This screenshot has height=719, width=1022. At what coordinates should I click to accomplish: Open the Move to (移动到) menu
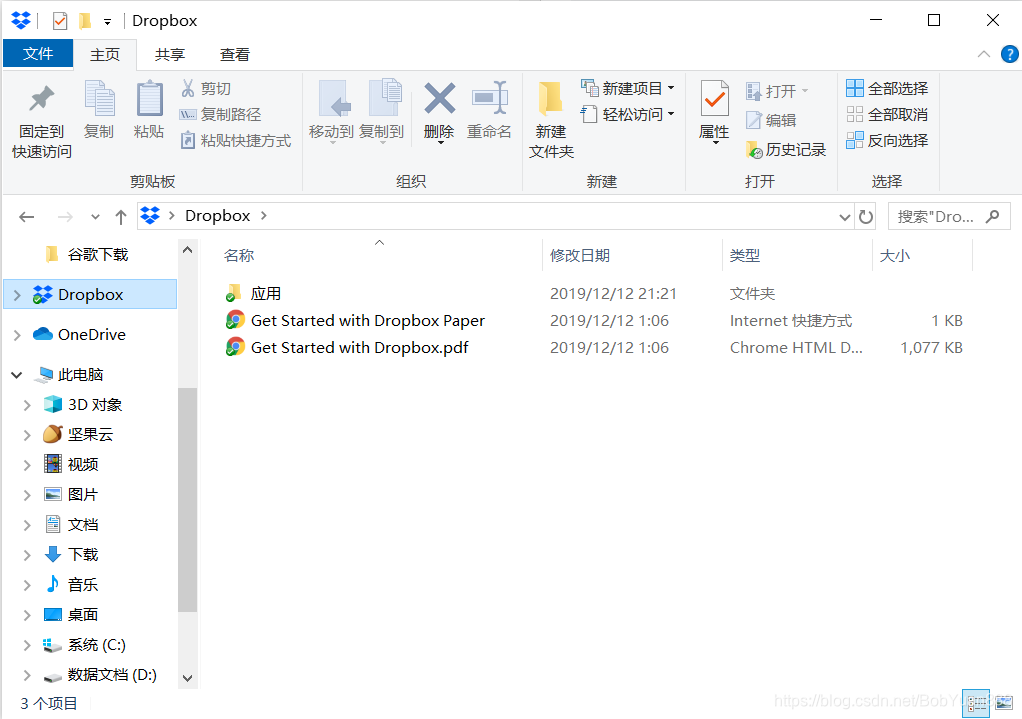[331, 111]
